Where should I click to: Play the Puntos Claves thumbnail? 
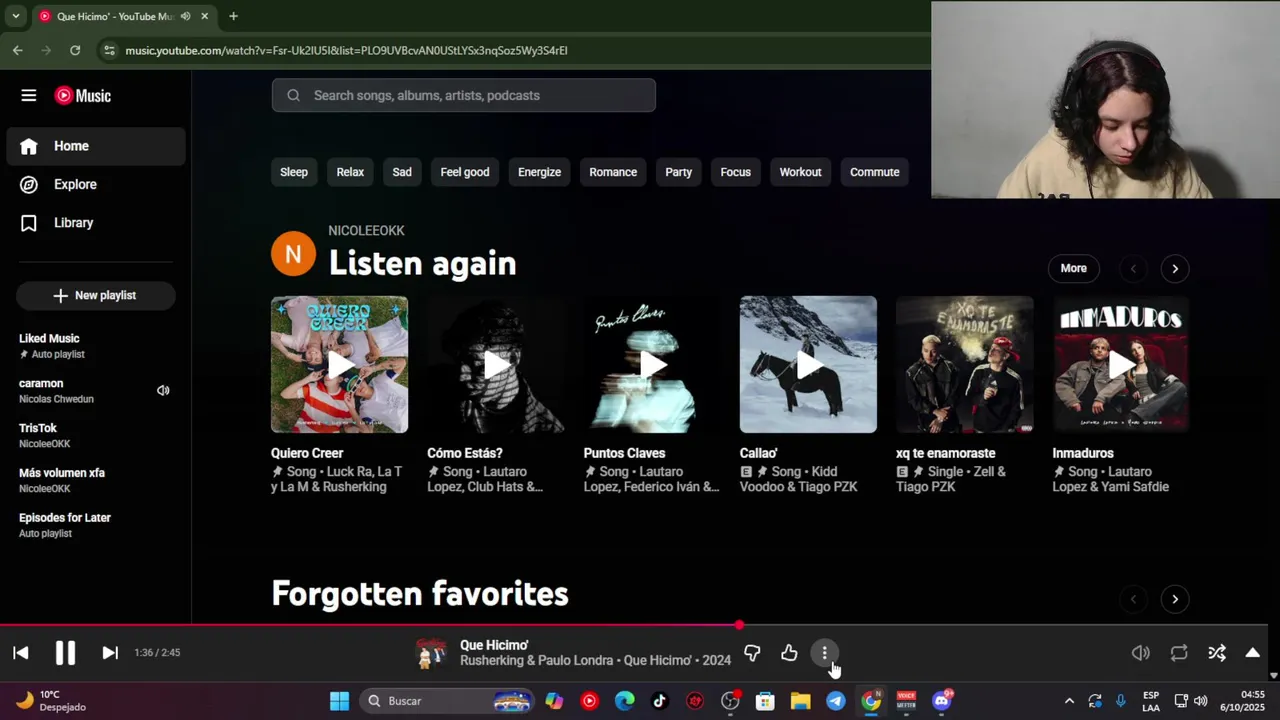[x=652, y=364]
